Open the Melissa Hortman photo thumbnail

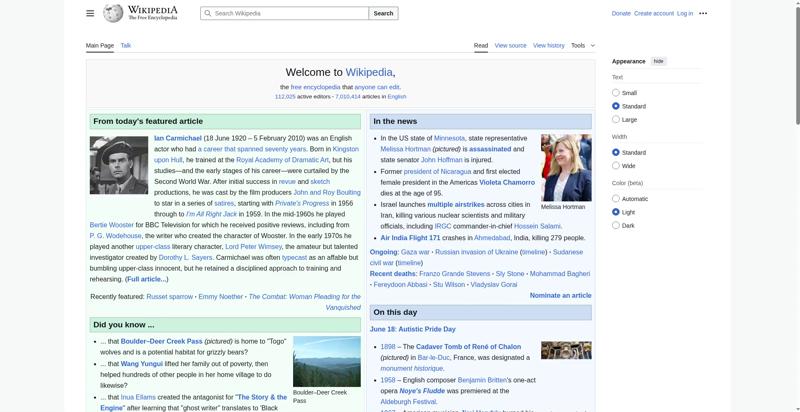click(x=566, y=168)
